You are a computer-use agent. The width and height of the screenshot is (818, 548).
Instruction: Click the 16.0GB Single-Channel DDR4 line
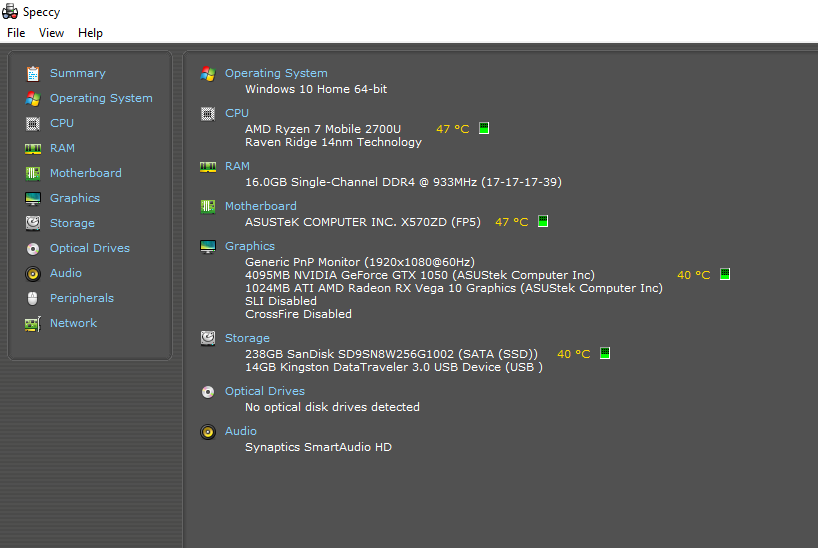403,182
